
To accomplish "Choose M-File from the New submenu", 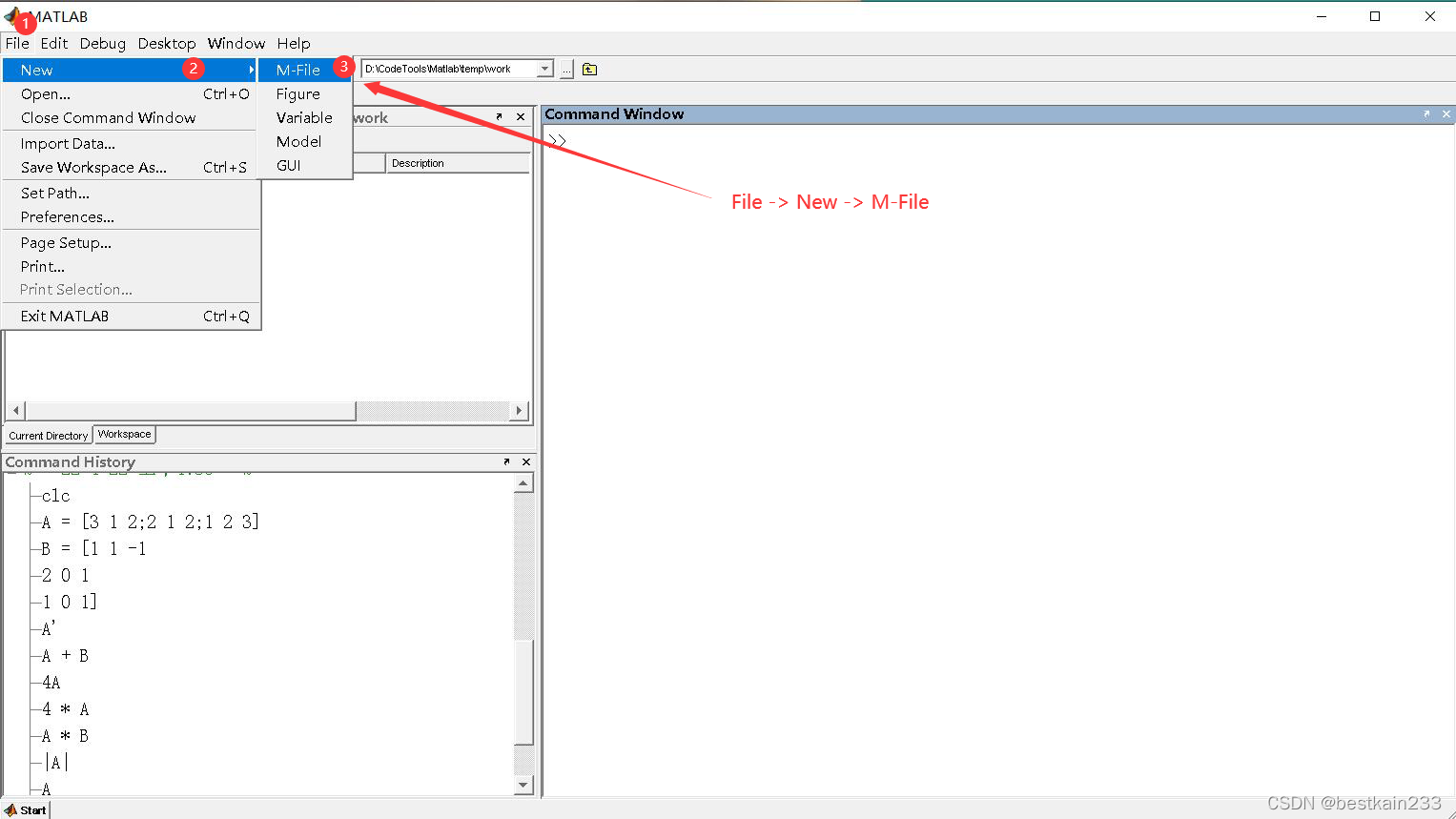I will click(305, 70).
